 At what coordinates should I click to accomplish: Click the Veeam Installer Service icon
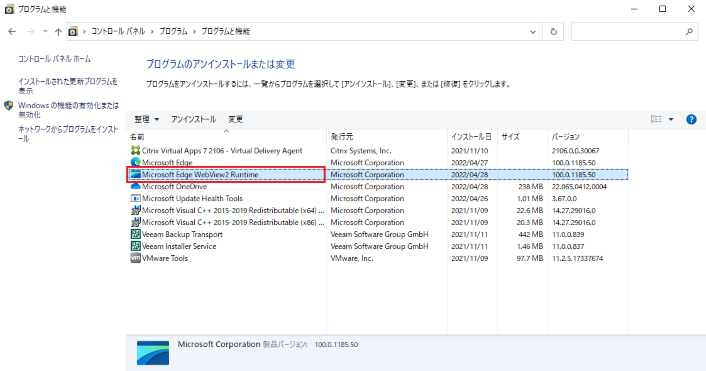(x=135, y=246)
